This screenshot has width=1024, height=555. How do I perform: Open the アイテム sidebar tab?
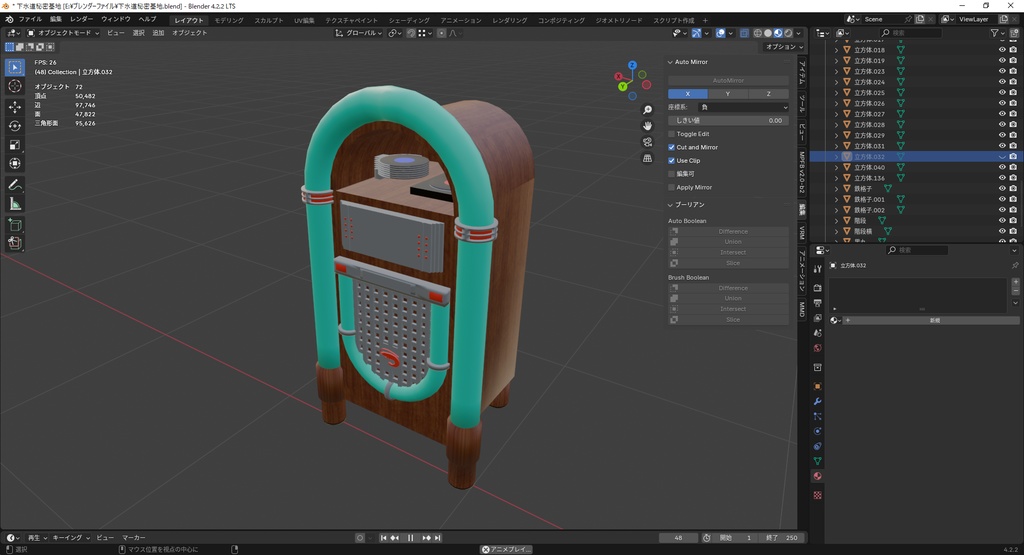(802, 71)
